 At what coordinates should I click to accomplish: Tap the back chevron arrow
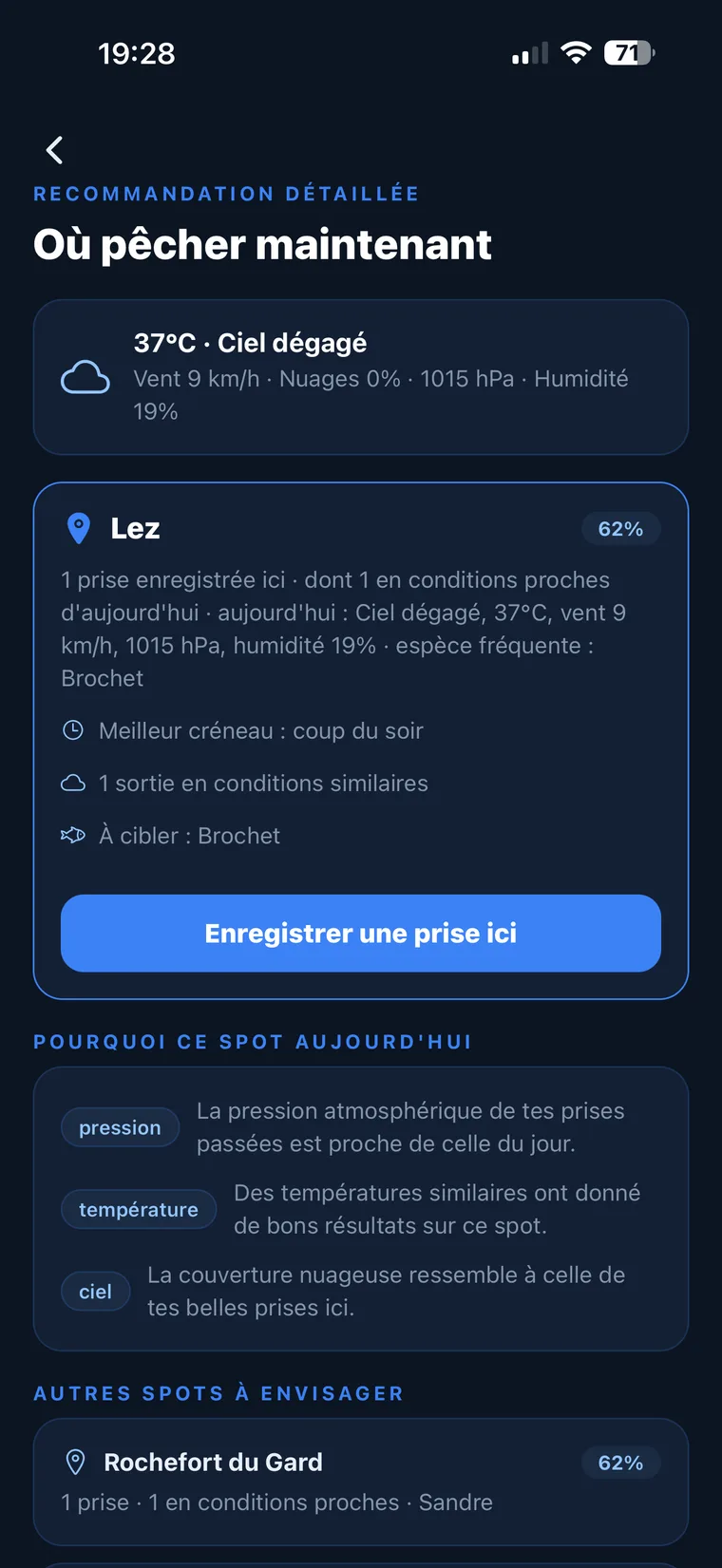point(54,150)
